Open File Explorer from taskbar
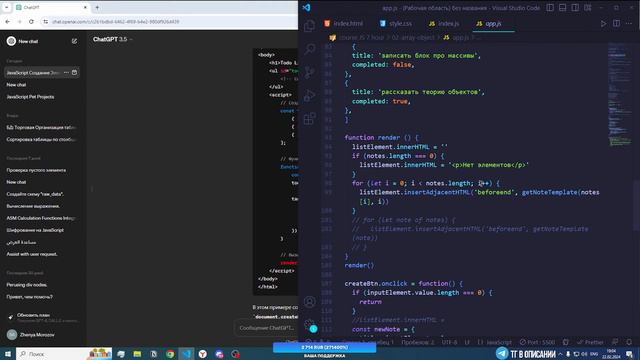The height and width of the screenshot is (360, 640). point(137,354)
